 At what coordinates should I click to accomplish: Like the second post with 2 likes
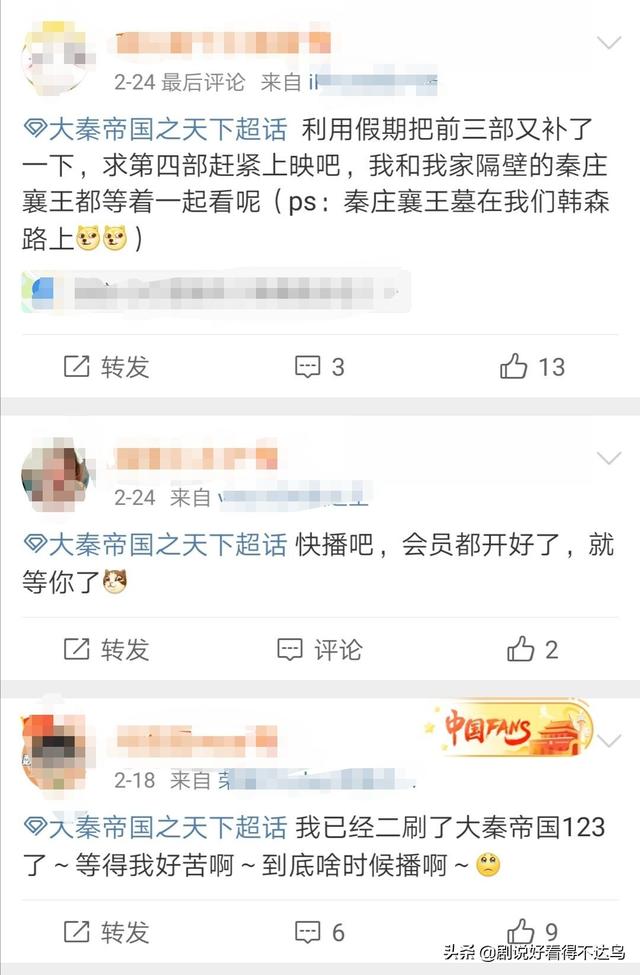click(521, 649)
